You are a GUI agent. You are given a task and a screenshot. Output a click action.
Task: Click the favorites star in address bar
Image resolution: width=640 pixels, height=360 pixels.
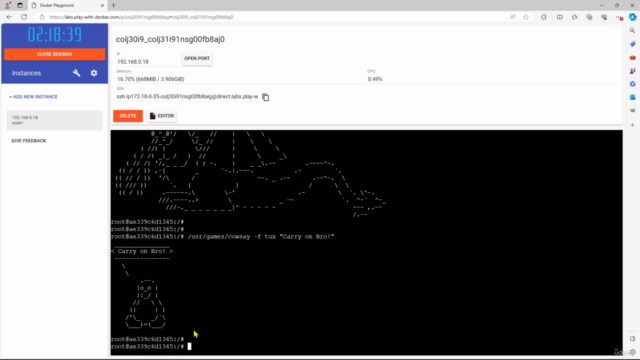(526, 17)
